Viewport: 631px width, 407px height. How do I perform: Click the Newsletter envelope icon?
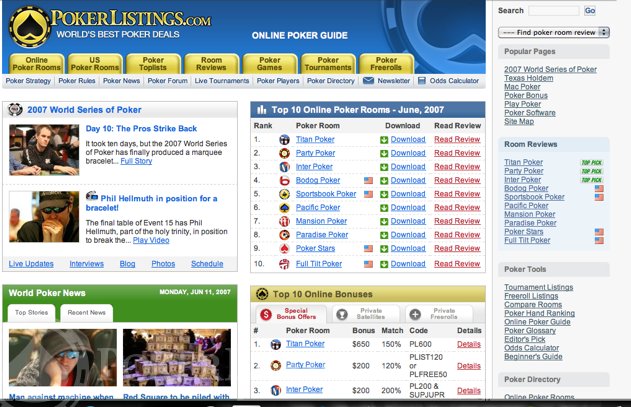point(368,81)
